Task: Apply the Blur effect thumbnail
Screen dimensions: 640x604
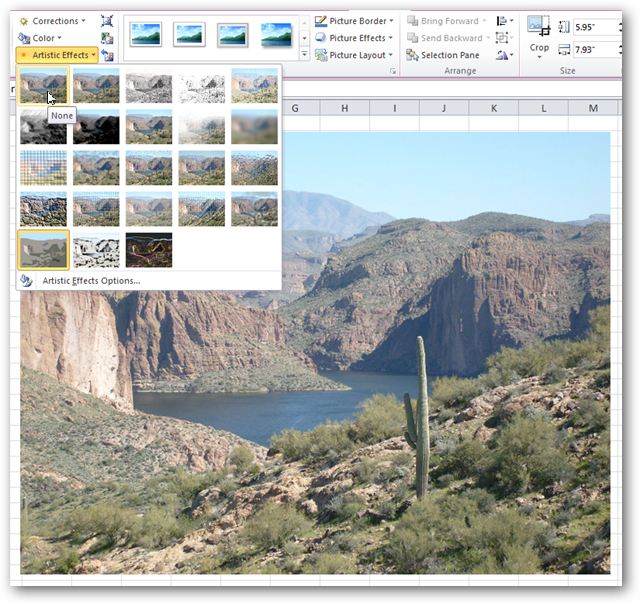Action: [x=254, y=127]
